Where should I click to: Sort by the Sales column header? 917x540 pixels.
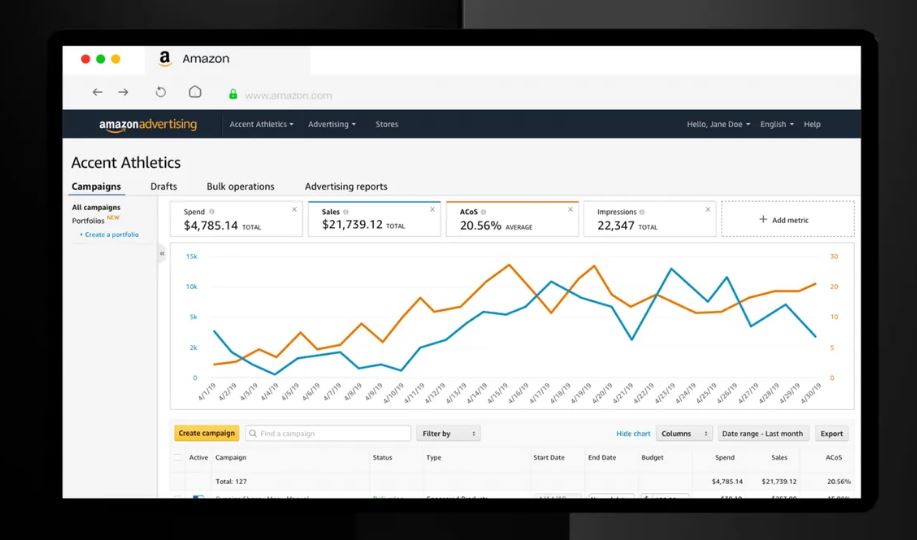[779, 458]
